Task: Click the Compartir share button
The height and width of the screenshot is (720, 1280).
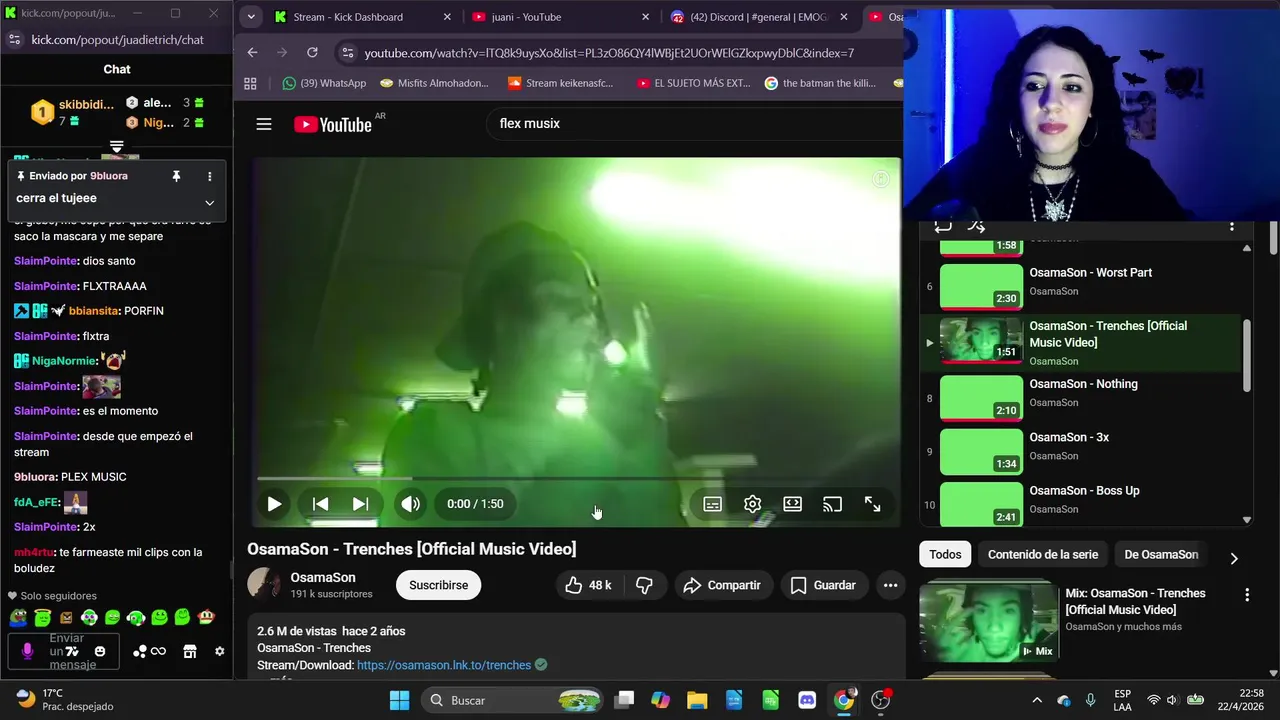Action: pyautogui.click(x=722, y=585)
